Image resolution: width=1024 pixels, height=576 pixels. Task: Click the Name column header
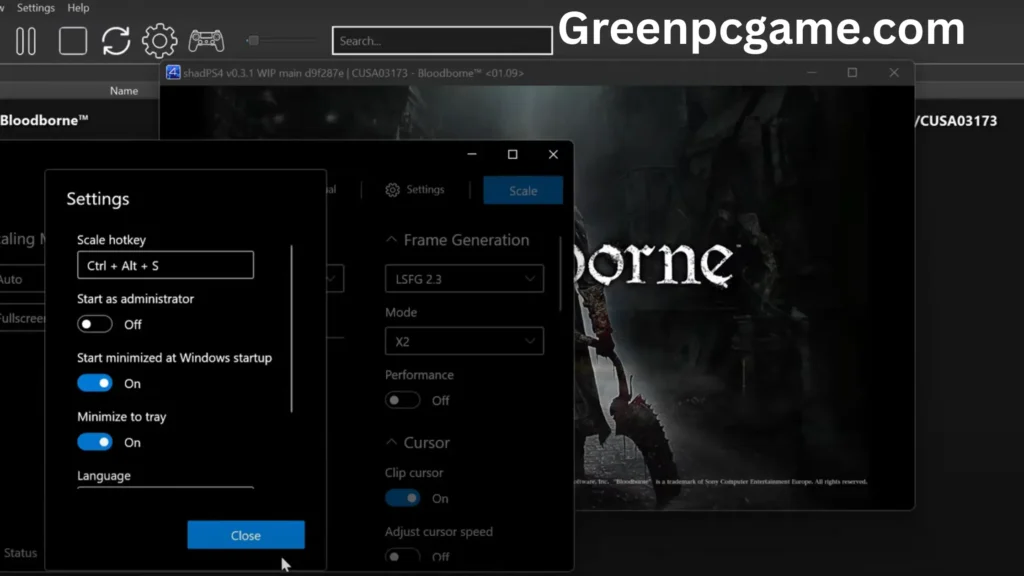[x=123, y=91]
